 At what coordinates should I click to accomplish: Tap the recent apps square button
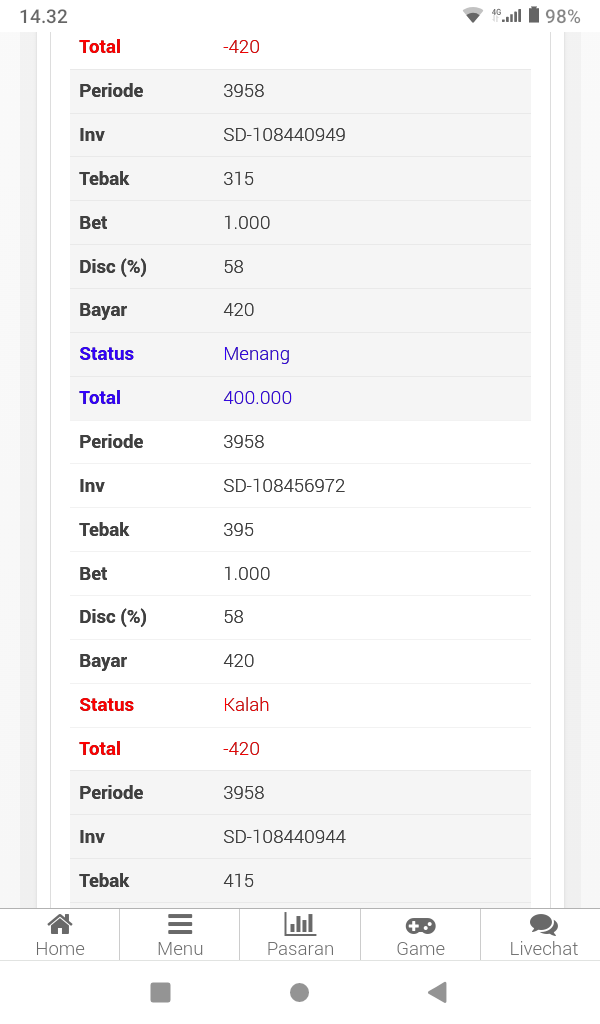160,992
